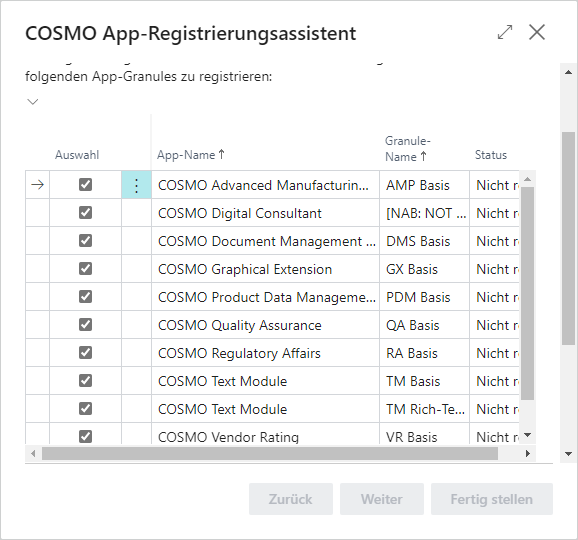Screen dimensions: 578x540
Task: Uncheck Auswahl for COSMO Quality Assurance
Action: pos(86,325)
